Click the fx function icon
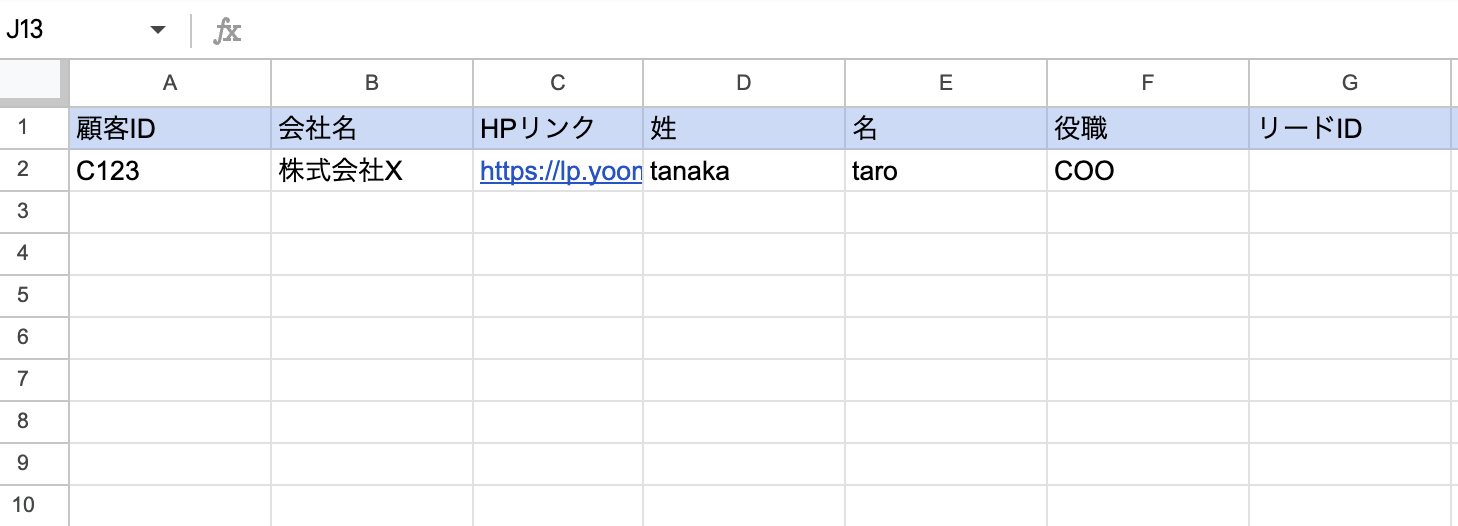 pos(227,31)
